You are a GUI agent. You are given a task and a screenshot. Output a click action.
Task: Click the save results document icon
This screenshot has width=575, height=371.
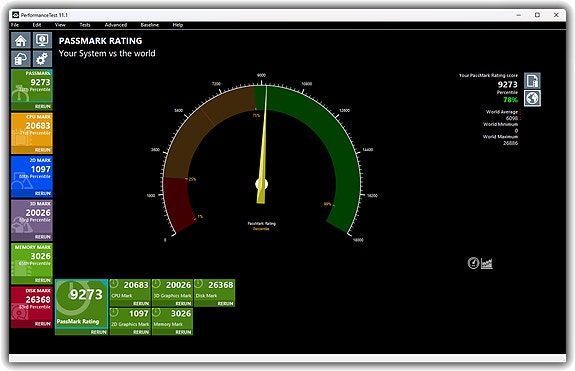coord(532,81)
